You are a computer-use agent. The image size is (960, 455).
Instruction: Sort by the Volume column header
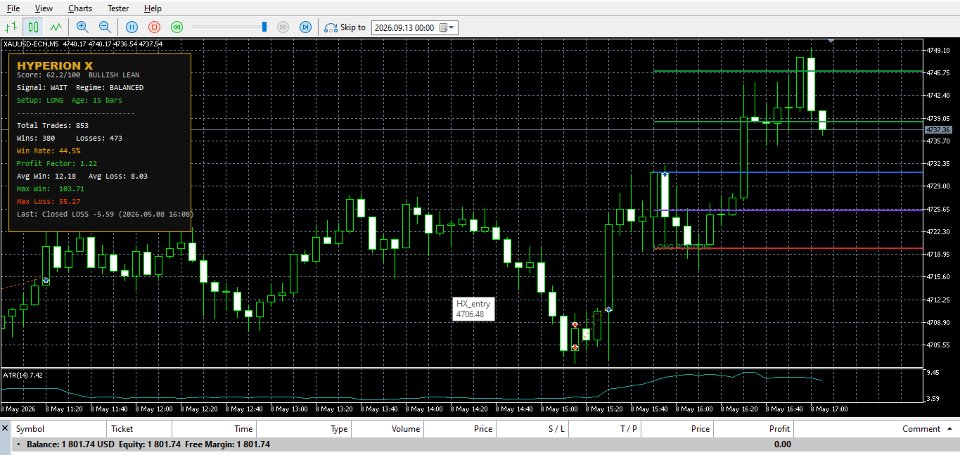pos(388,429)
